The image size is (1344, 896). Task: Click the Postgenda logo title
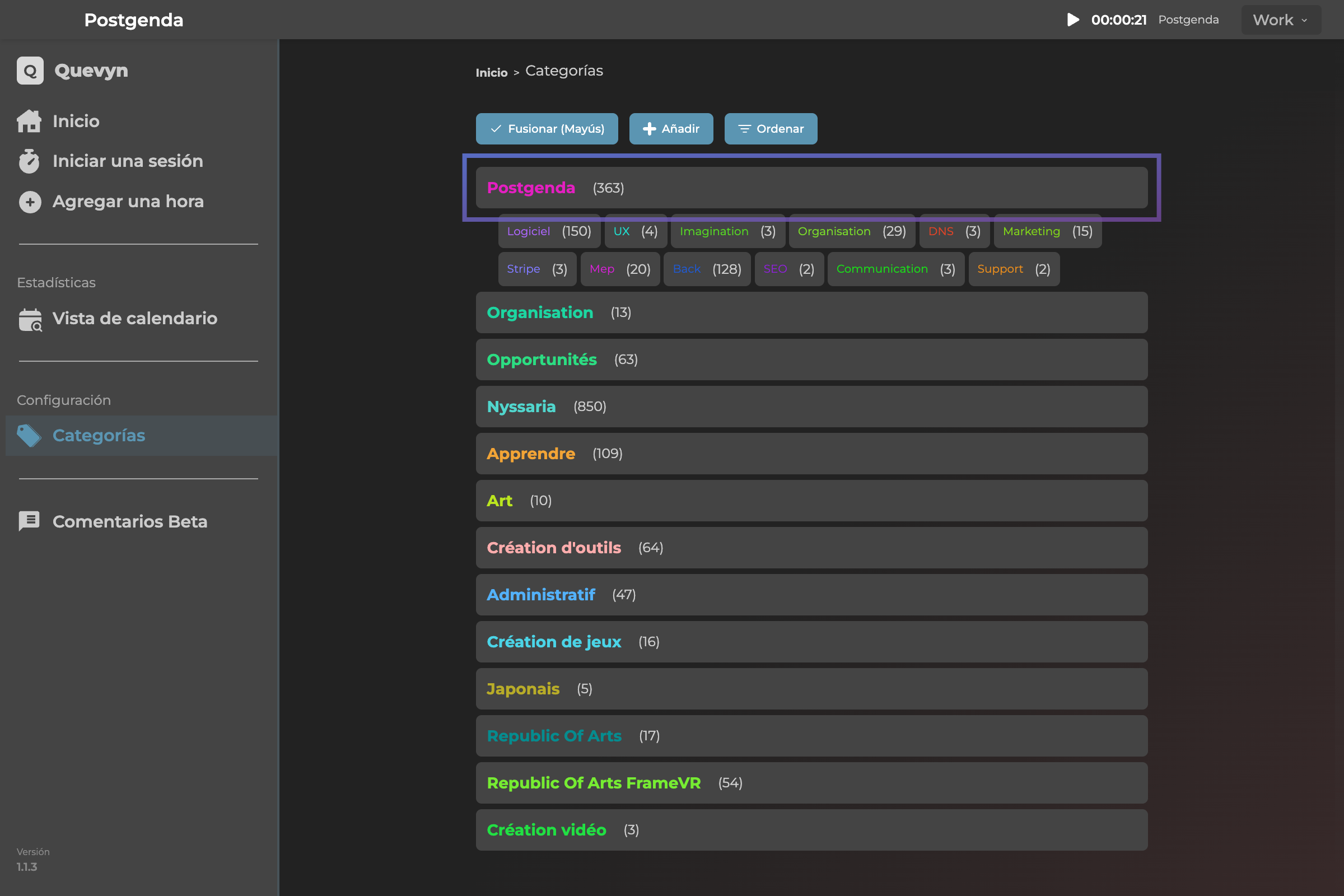134,20
